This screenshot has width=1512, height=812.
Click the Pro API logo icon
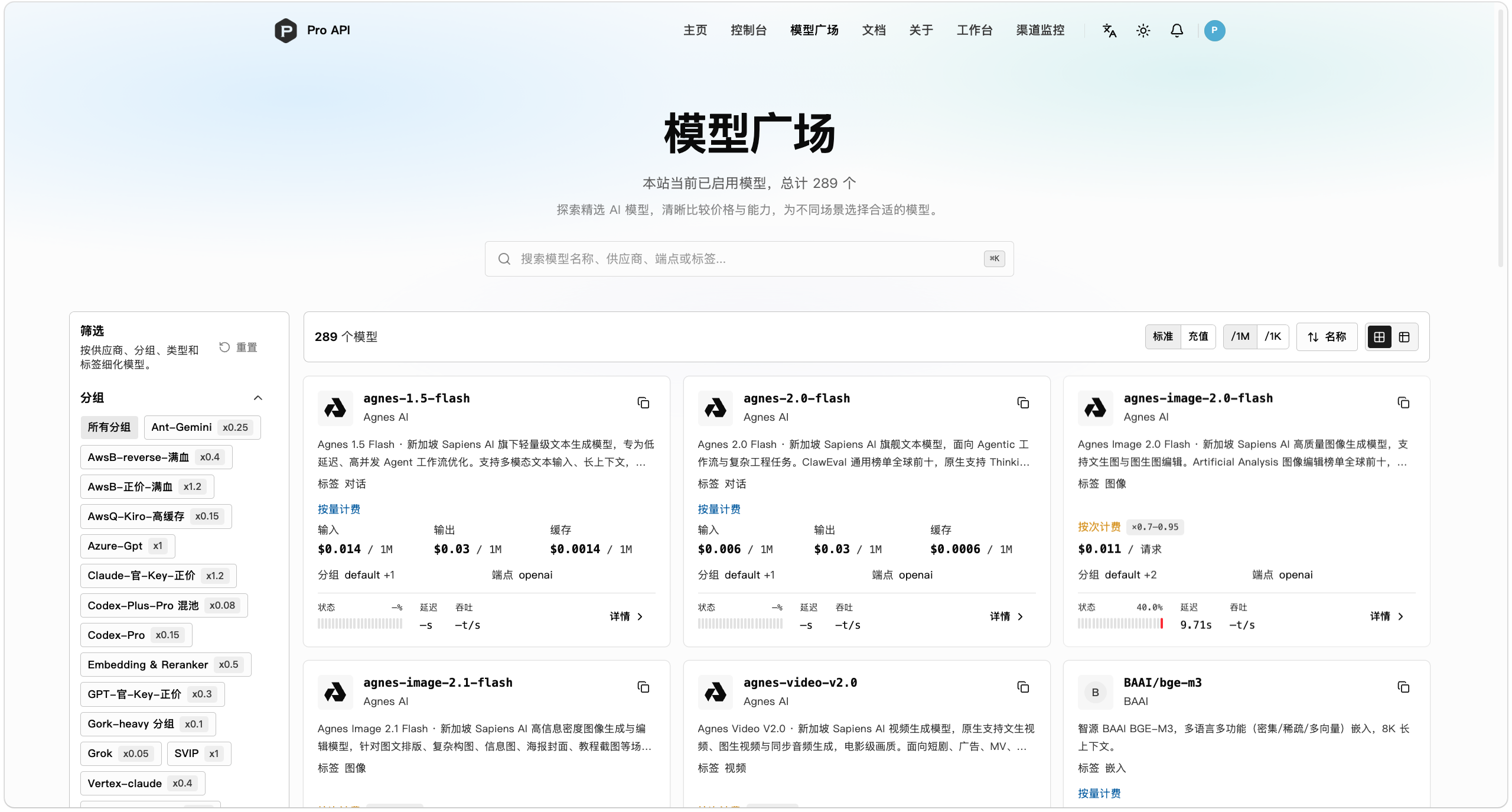[285, 30]
